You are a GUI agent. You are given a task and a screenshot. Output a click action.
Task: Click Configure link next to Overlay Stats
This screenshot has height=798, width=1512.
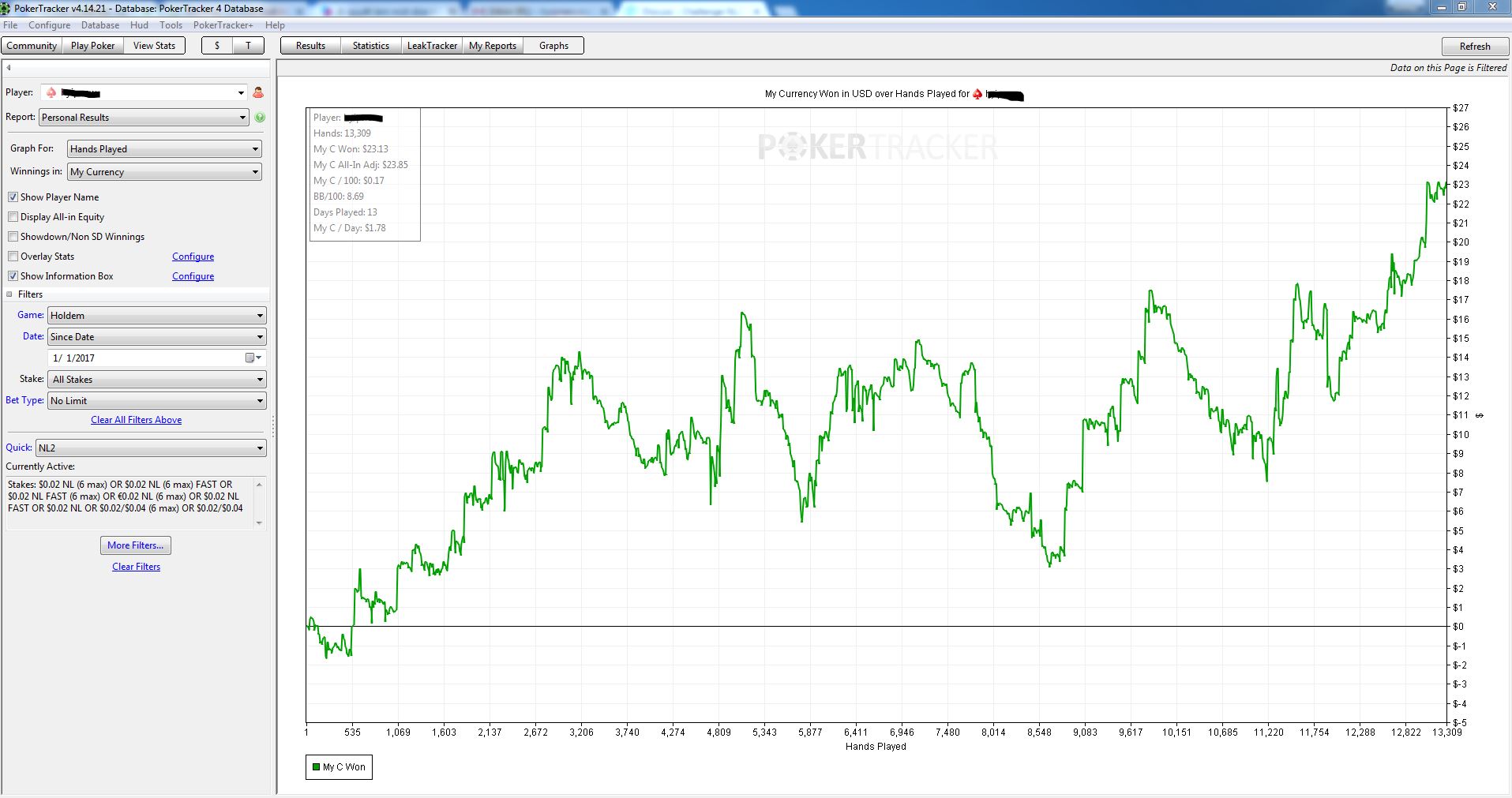coord(193,257)
